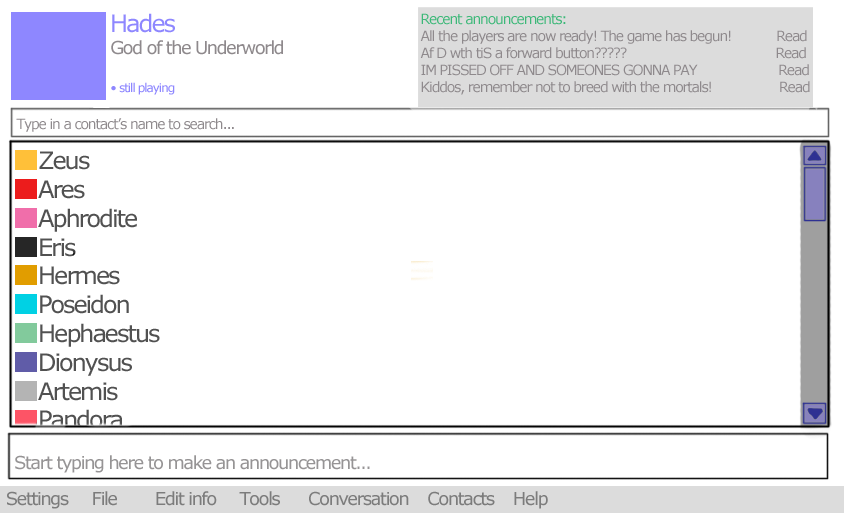Open the Edit info menu

185,499
